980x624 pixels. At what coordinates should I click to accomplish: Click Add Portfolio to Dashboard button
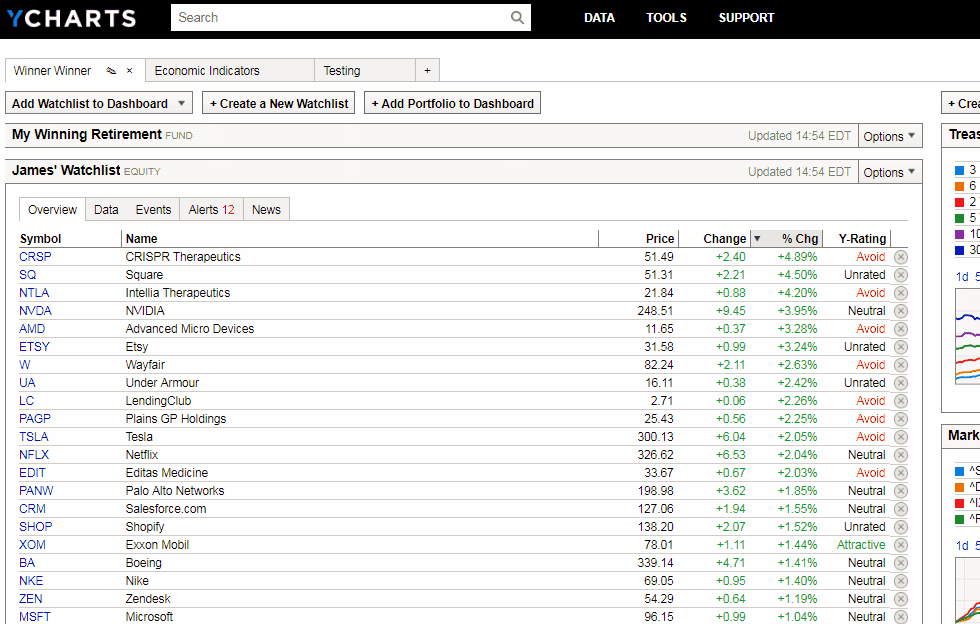452,103
